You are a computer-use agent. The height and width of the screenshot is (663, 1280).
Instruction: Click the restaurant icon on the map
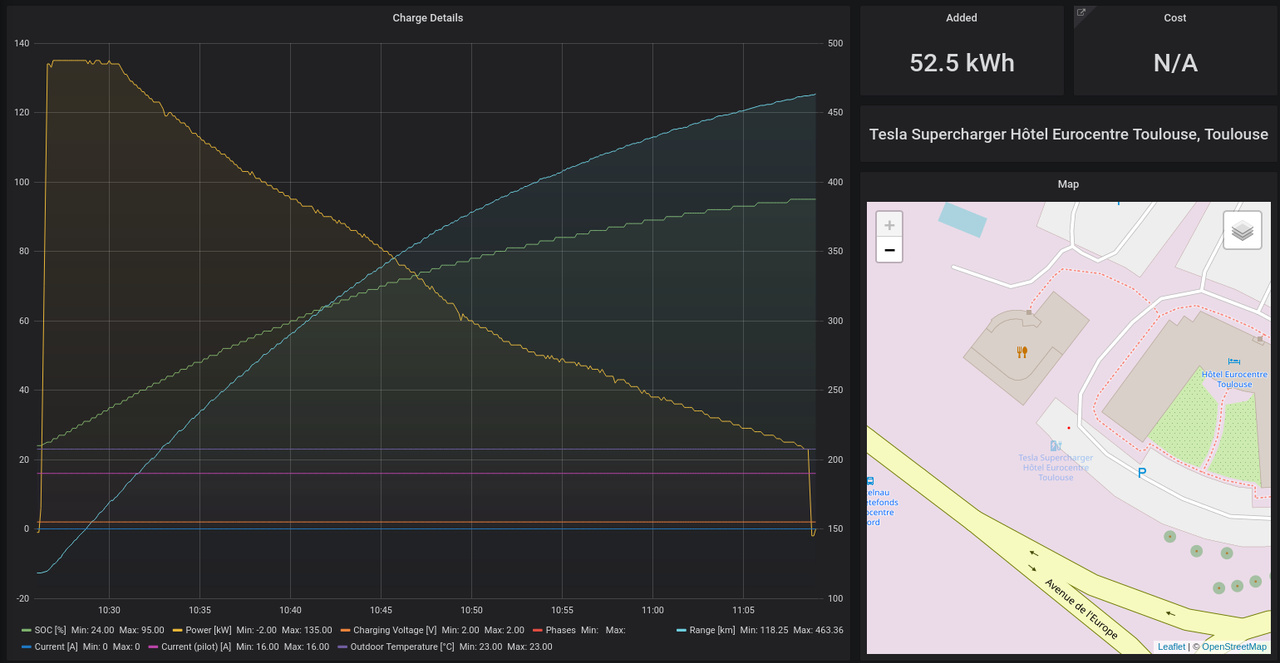pyautogui.click(x=1021, y=352)
